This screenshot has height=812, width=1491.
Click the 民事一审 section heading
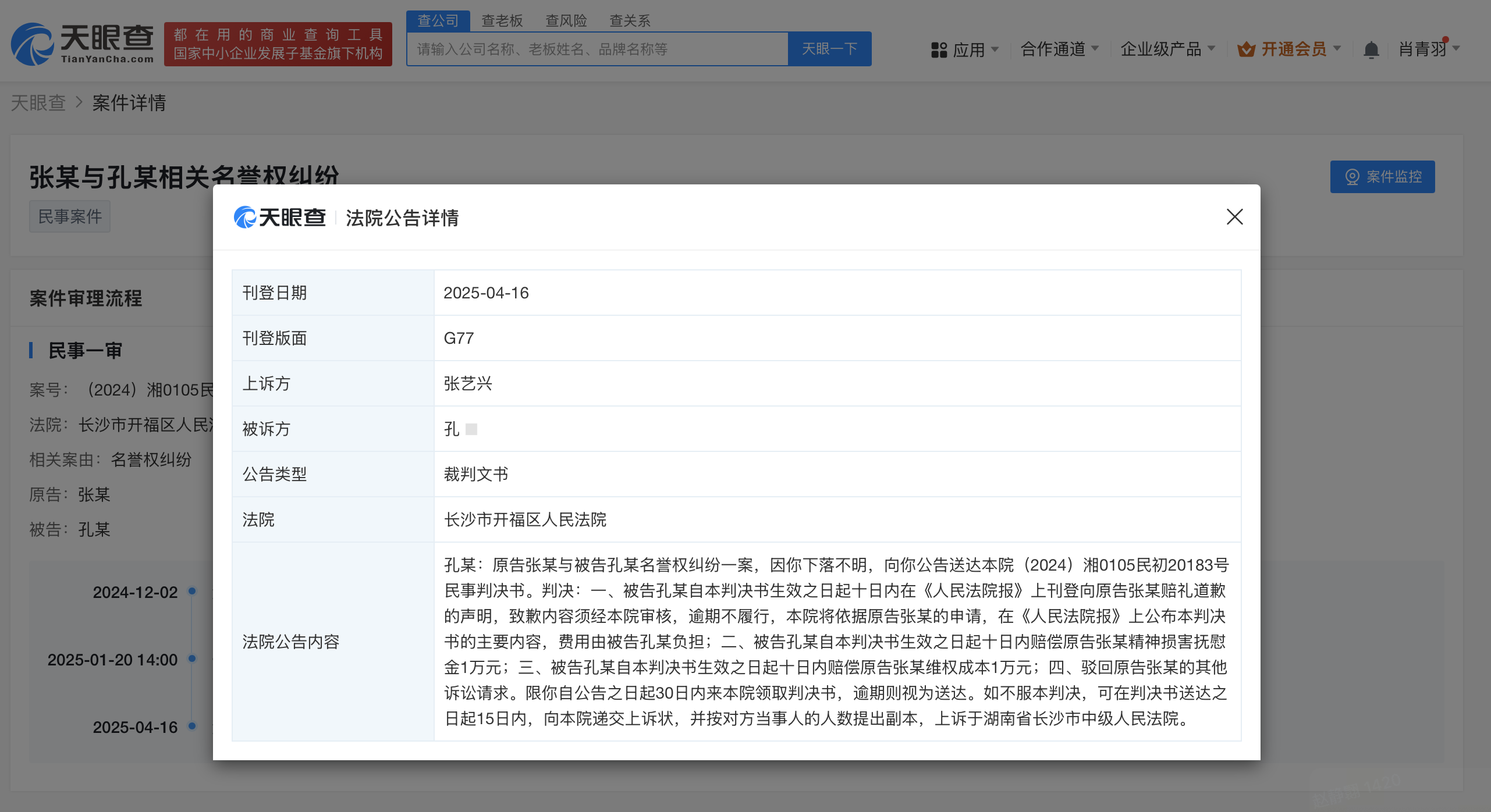[x=85, y=351]
